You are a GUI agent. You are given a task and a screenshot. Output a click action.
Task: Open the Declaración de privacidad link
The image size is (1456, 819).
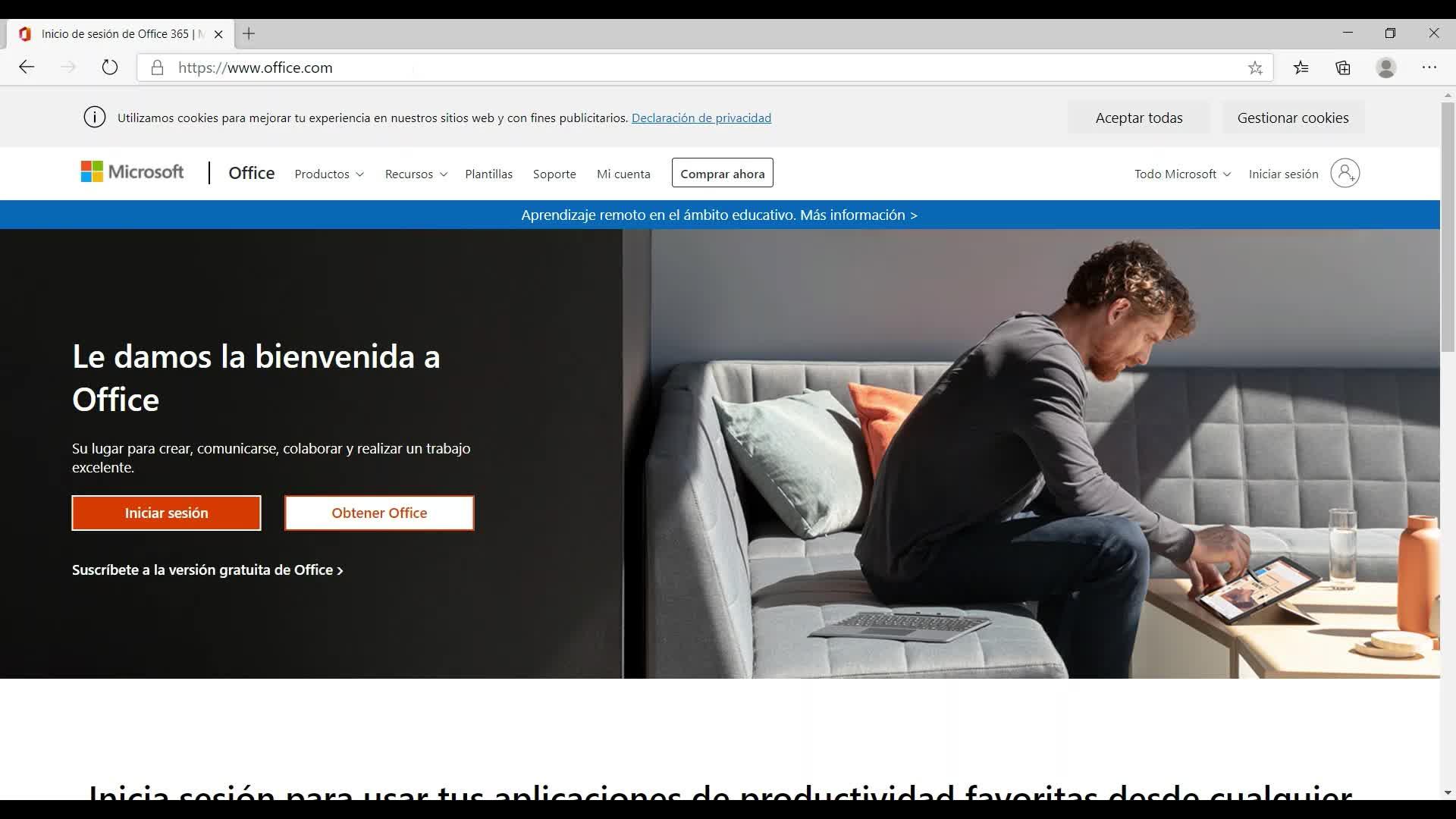point(701,118)
